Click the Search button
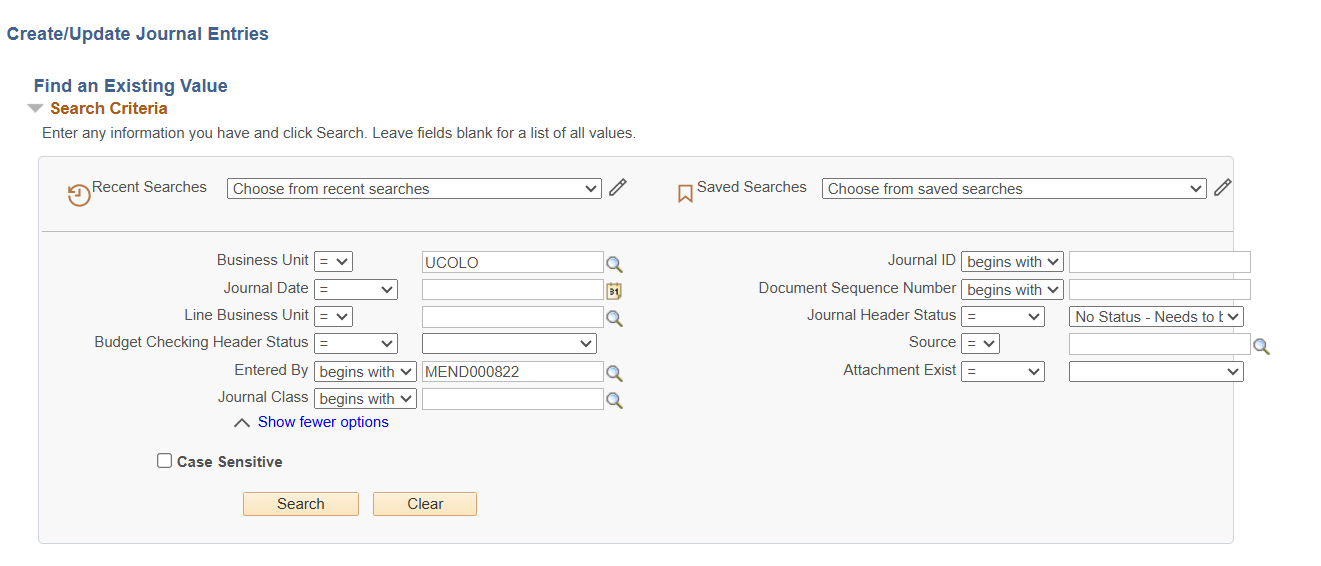This screenshot has height=566, width=1321. point(300,504)
